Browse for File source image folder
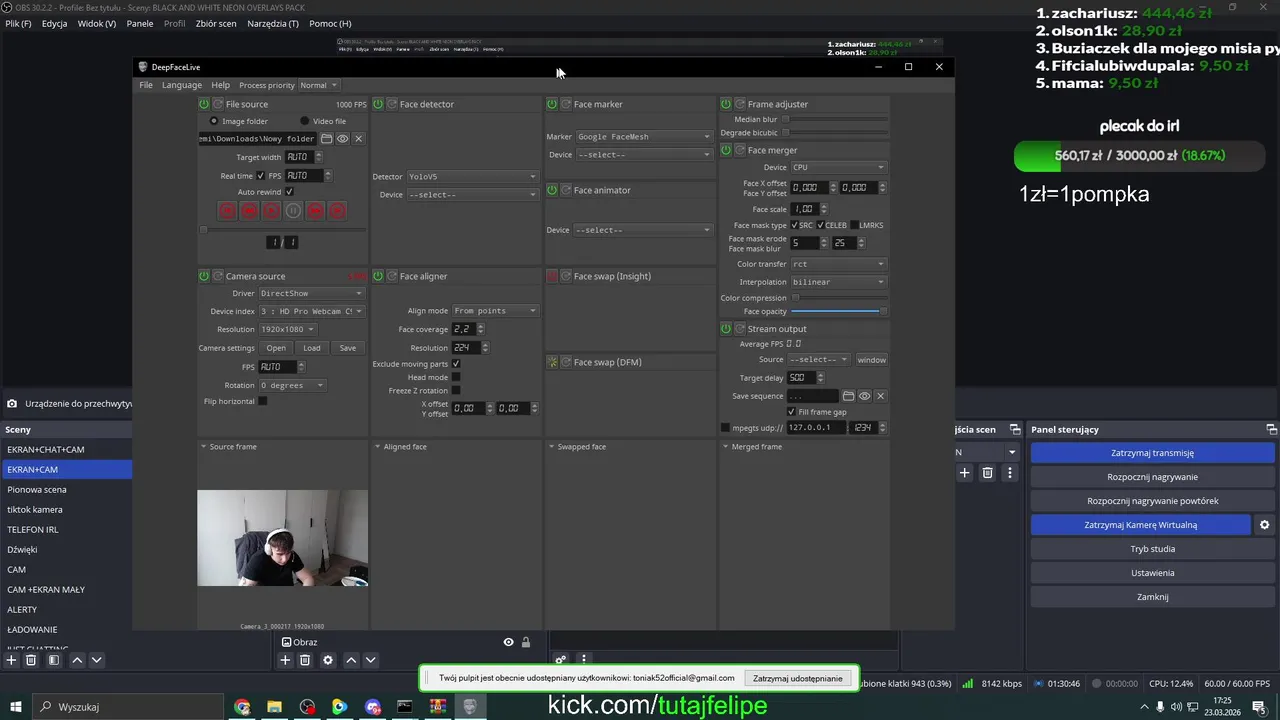This screenshot has width=1280, height=720. tap(327, 139)
